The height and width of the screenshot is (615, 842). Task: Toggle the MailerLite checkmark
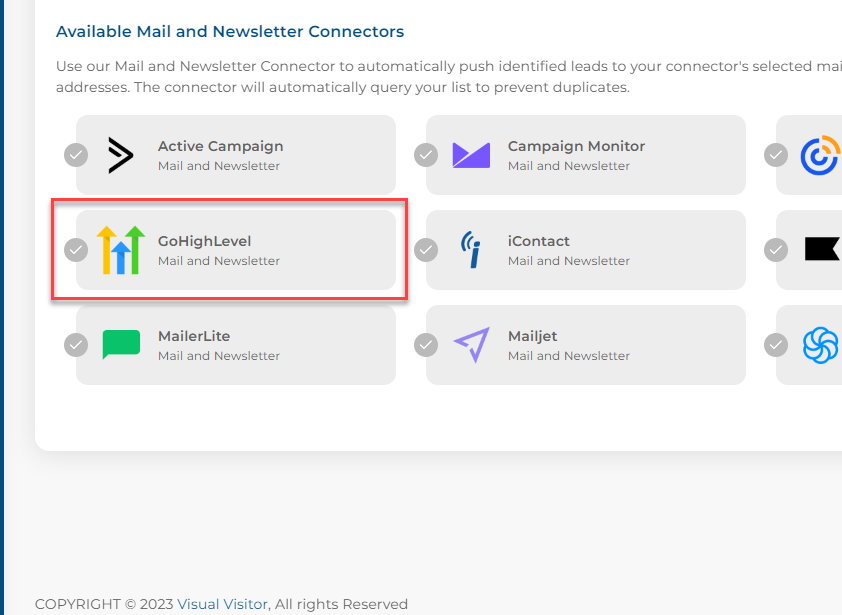tap(76, 345)
